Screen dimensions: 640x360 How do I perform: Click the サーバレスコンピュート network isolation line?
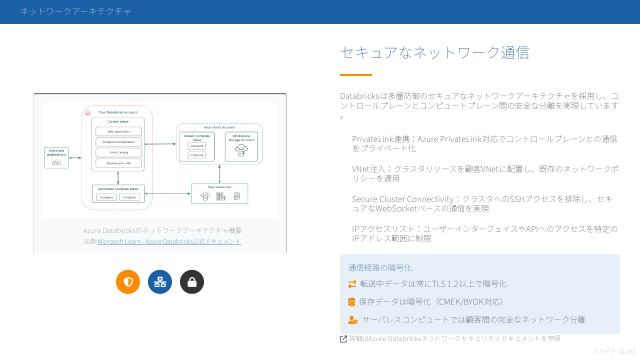(x=474, y=320)
